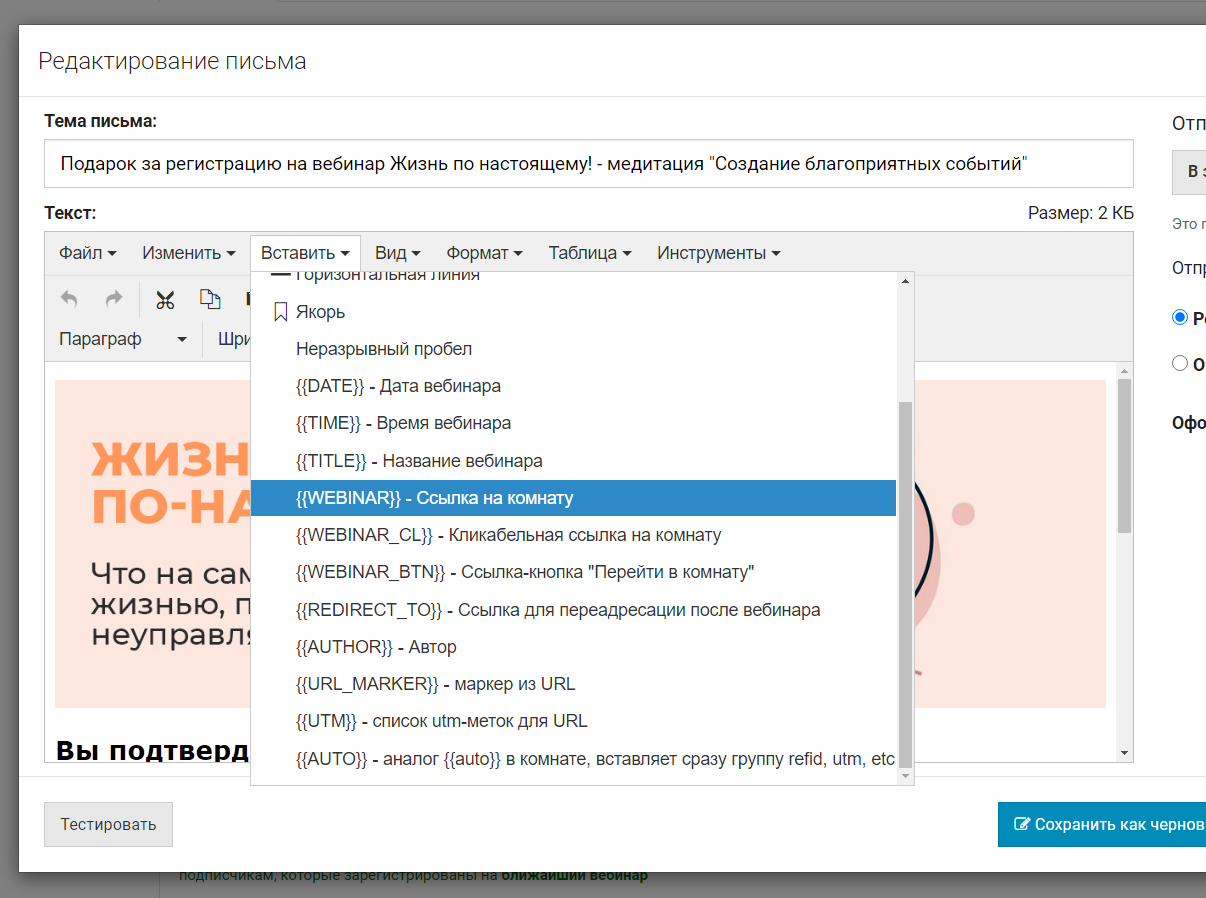Open the Формат dropdown menu

(484, 253)
